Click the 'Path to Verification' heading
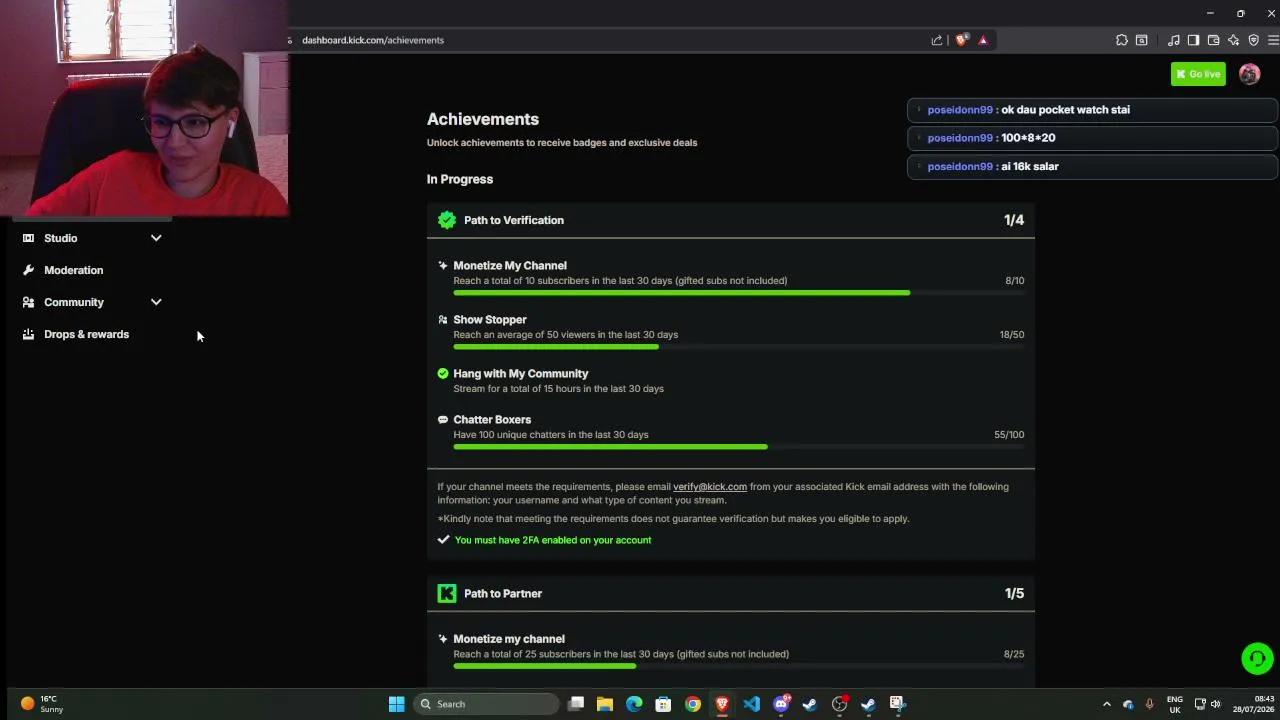 514,220
